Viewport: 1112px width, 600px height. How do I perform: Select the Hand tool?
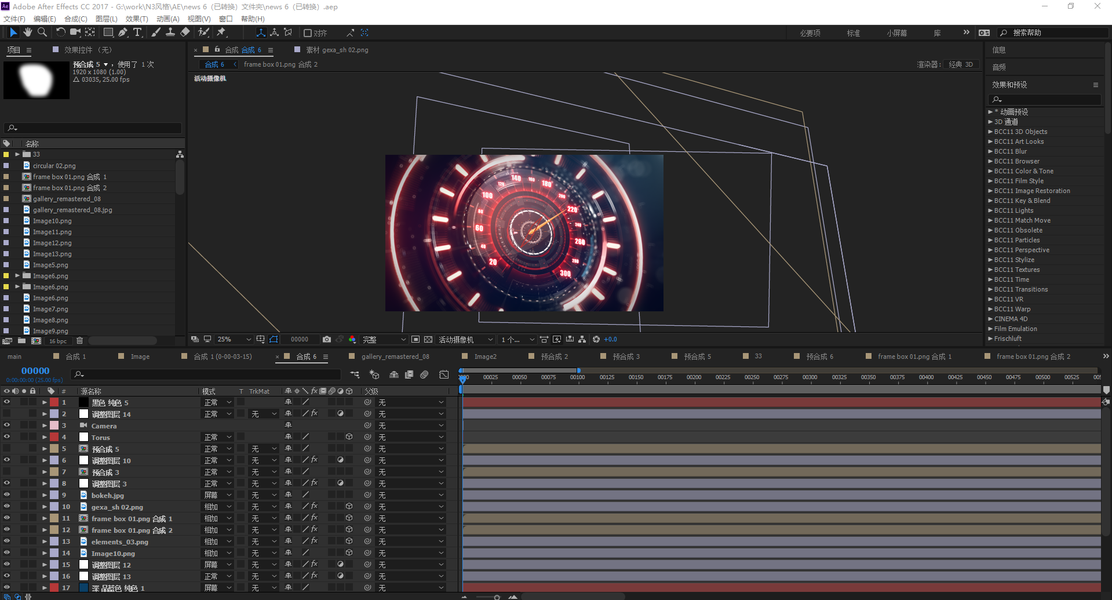(x=28, y=33)
